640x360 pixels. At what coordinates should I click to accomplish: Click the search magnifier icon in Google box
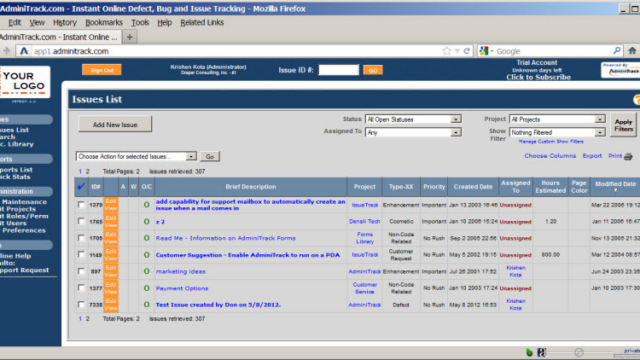pyautogui.click(x=617, y=51)
